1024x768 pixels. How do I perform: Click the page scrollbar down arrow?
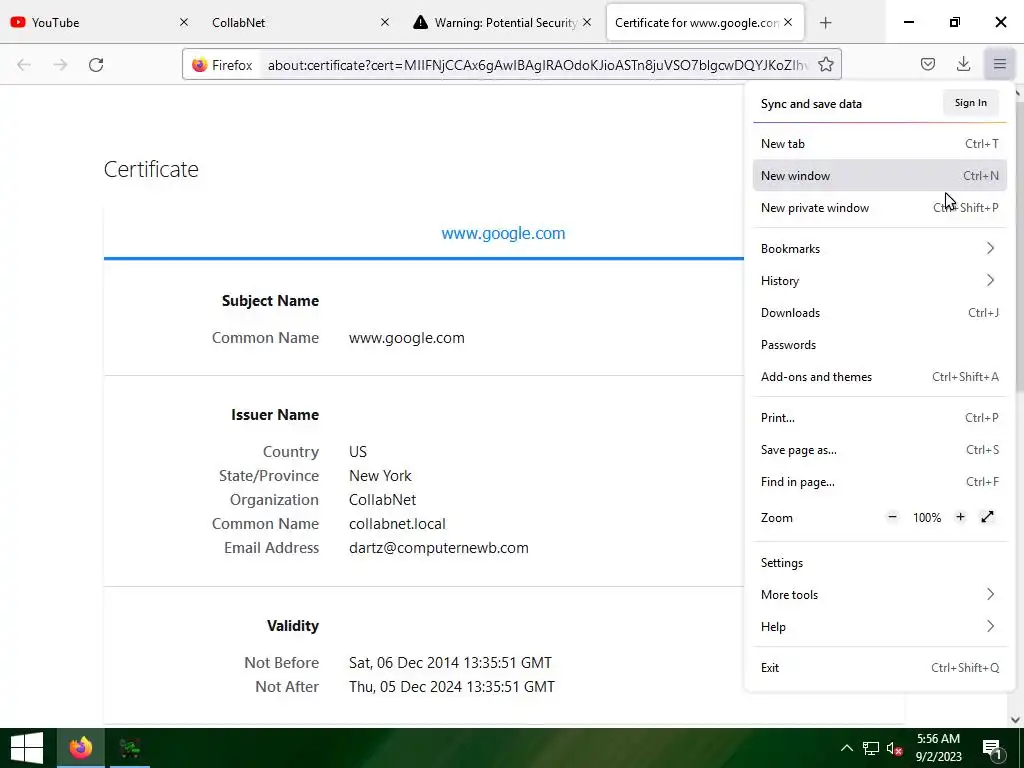pyautogui.click(x=1016, y=720)
